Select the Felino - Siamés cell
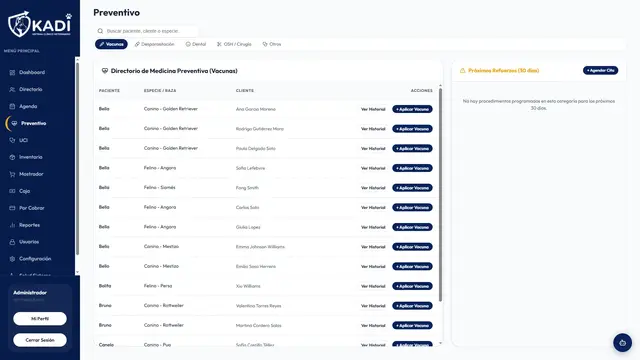 160,188
